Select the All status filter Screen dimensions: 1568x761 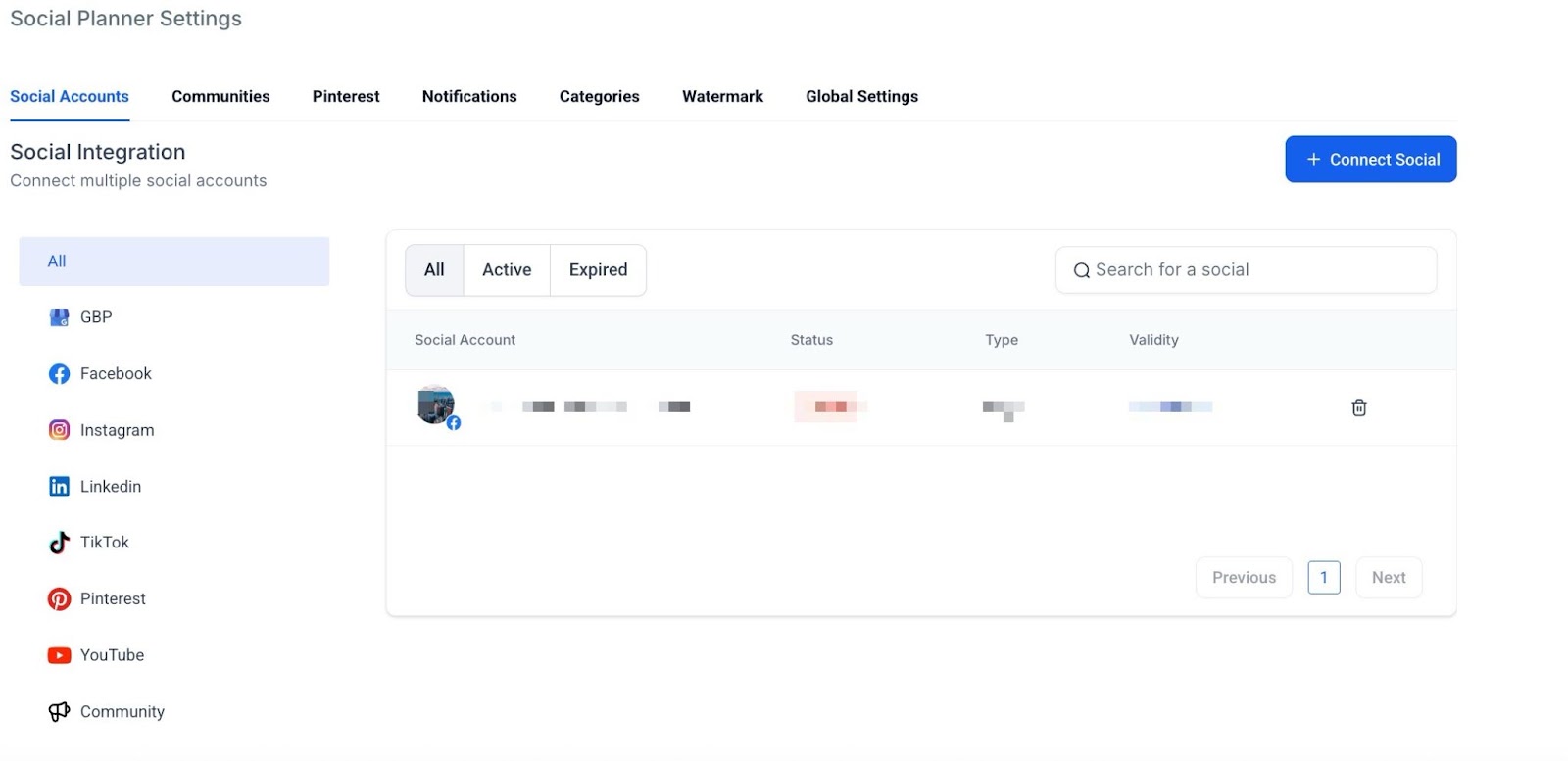pyautogui.click(x=434, y=270)
